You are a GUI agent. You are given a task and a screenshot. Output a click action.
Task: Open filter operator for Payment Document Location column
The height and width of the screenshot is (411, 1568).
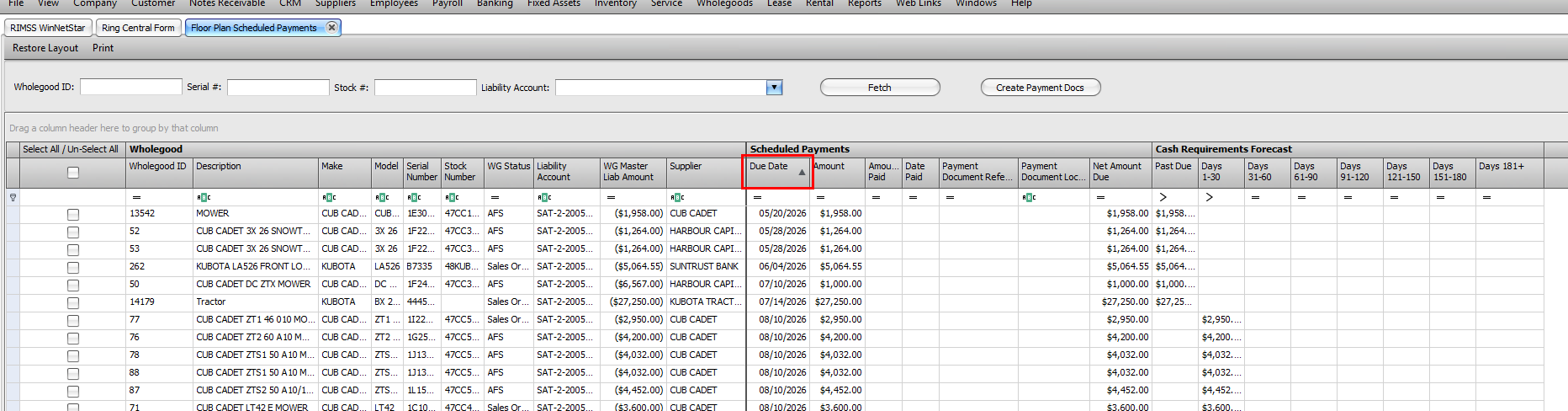tap(1029, 197)
